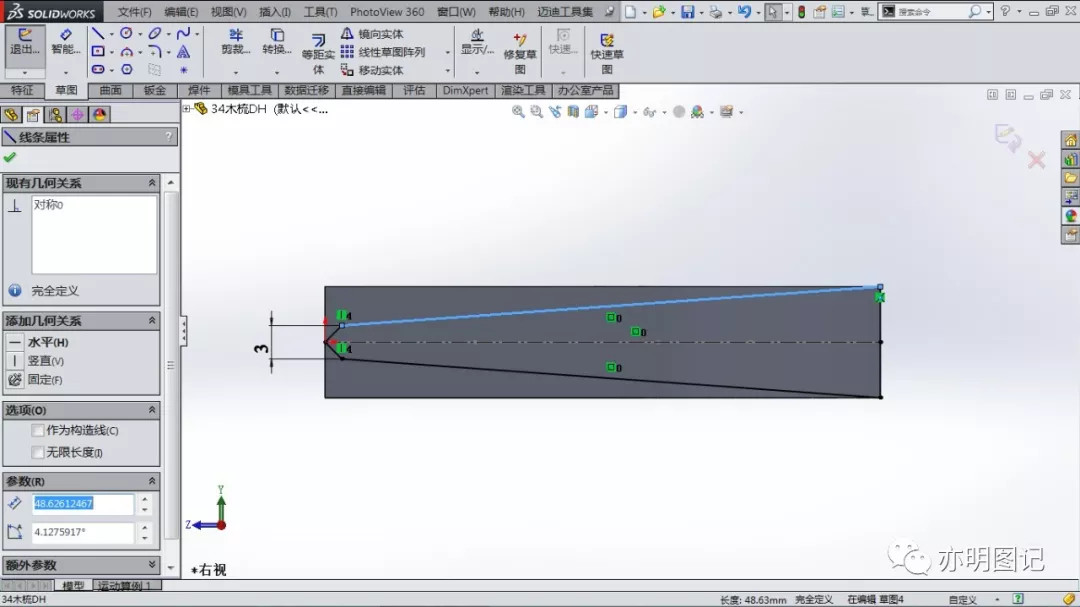Open the DisplayManager tab icon
This screenshot has height=607, width=1080.
click(100, 114)
